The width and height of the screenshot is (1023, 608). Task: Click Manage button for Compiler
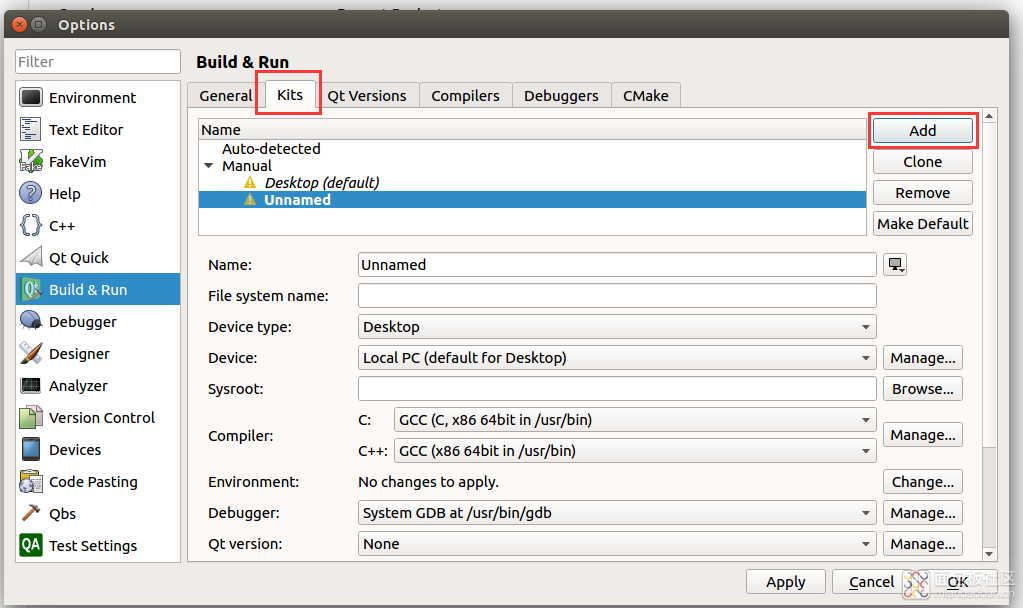coord(923,435)
